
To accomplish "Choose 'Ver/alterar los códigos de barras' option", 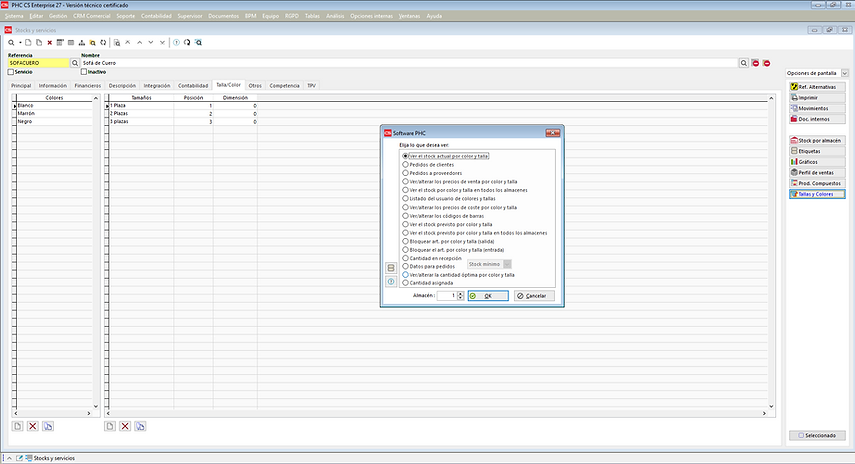I will click(x=405, y=216).
